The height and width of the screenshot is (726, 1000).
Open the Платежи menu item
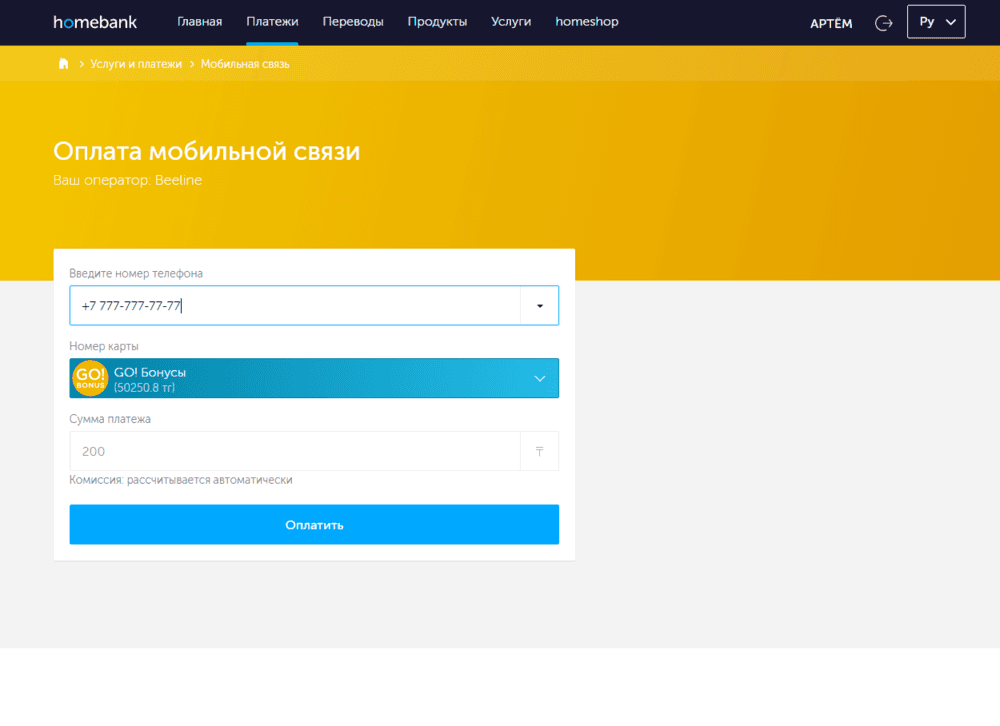[x=272, y=22]
